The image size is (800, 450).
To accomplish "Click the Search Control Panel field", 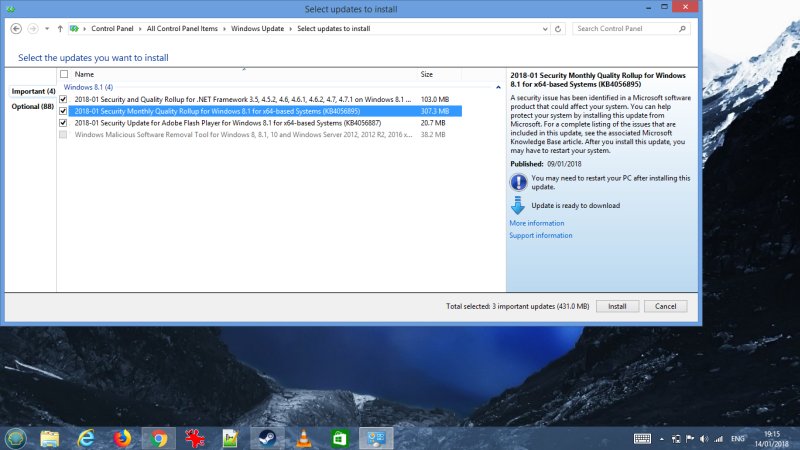I will pos(630,29).
